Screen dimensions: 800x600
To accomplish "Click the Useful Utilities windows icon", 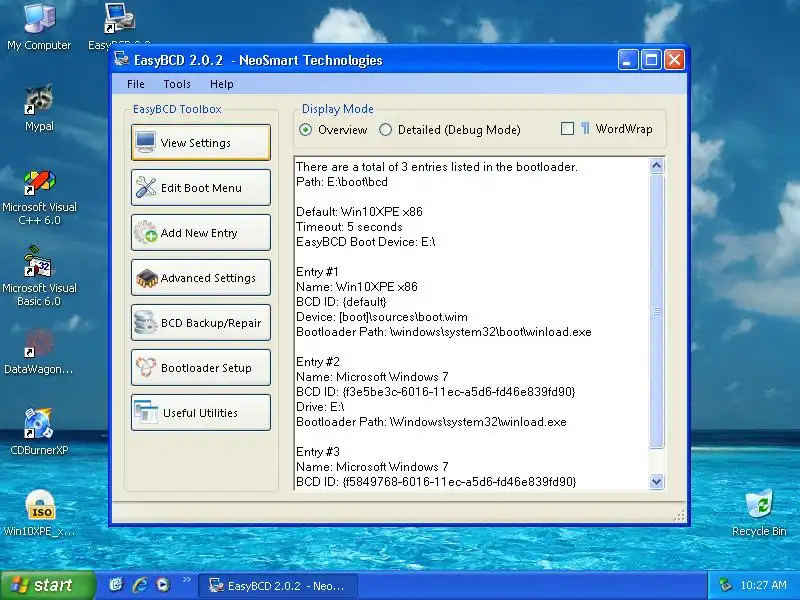I will click(x=146, y=412).
